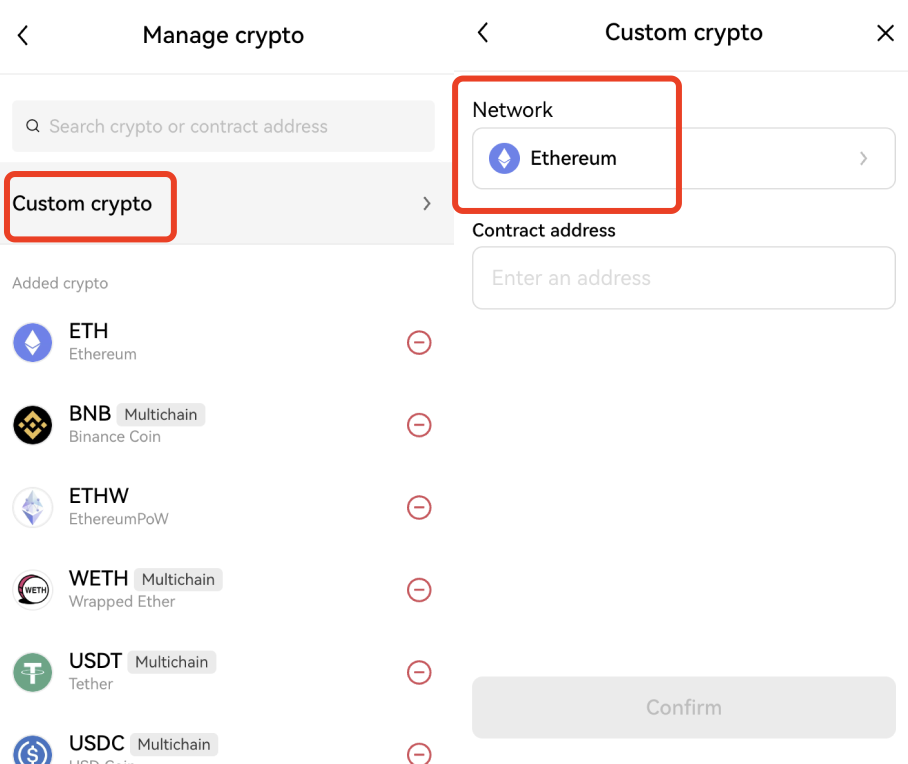This screenshot has width=908, height=764.
Task: Open the Network dropdown showing Ethereum
Action: click(x=683, y=158)
